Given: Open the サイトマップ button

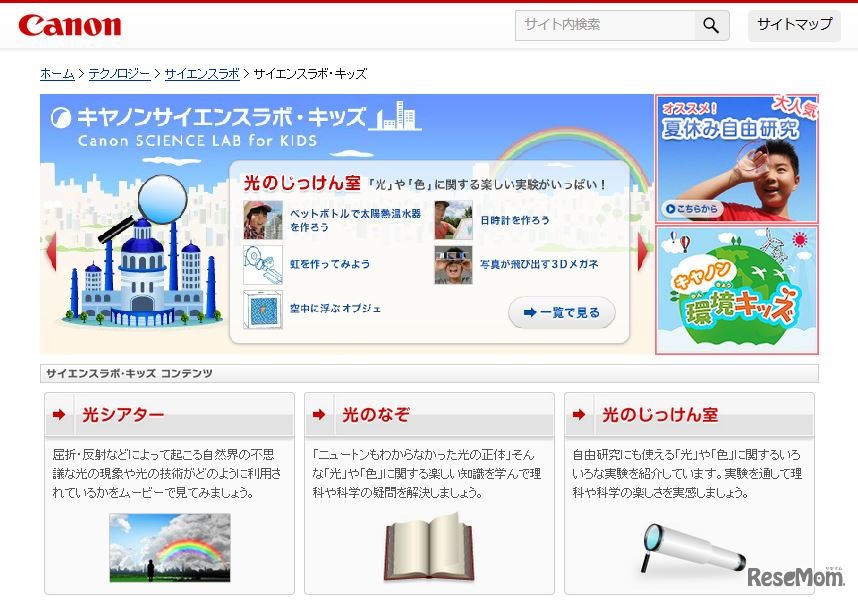Looking at the screenshot, I should 794,25.
